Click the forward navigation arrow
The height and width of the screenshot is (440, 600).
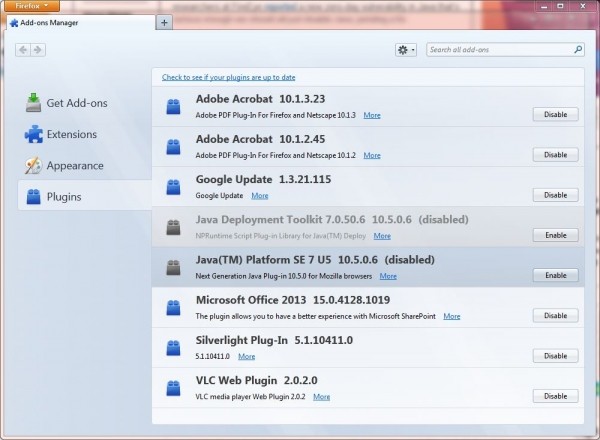[x=38, y=50]
